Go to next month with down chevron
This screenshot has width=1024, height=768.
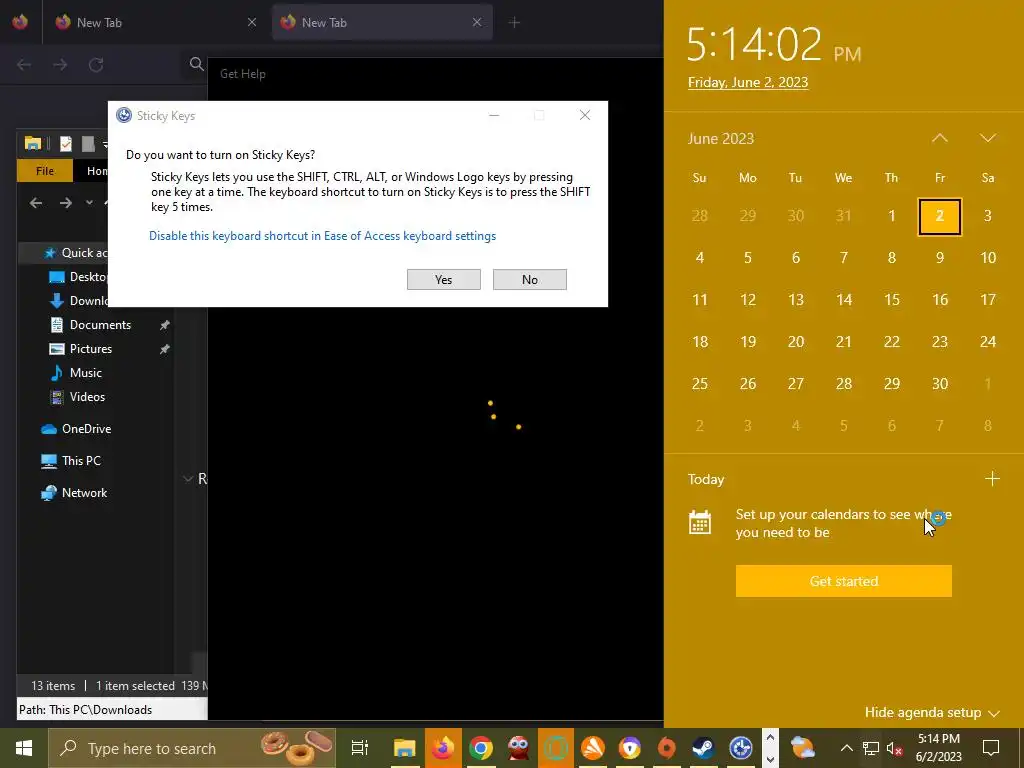click(x=987, y=138)
